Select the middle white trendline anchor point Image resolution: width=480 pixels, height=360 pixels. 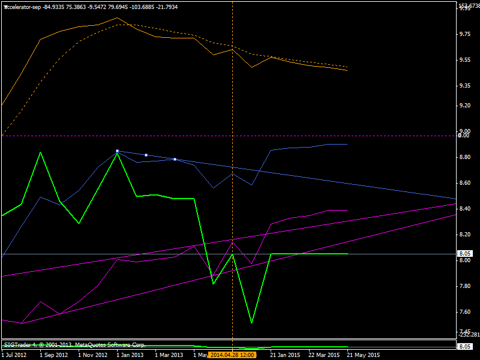pyautogui.click(x=146, y=155)
